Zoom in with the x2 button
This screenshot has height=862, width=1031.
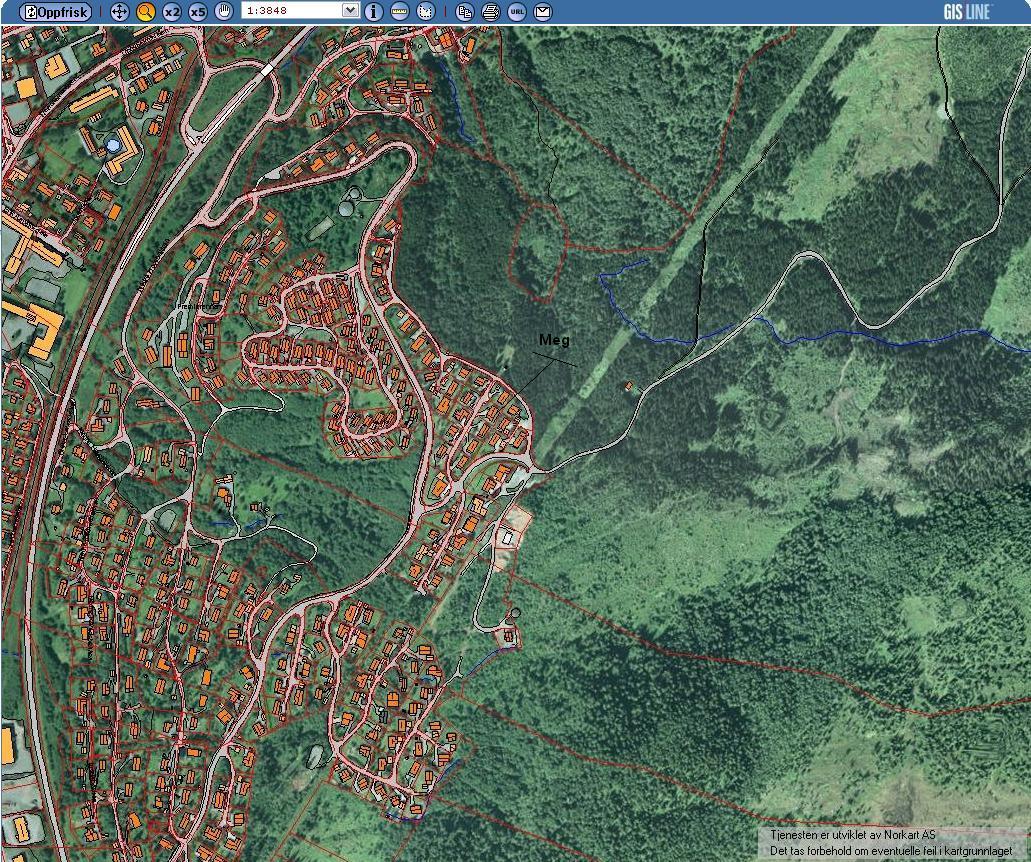click(172, 12)
